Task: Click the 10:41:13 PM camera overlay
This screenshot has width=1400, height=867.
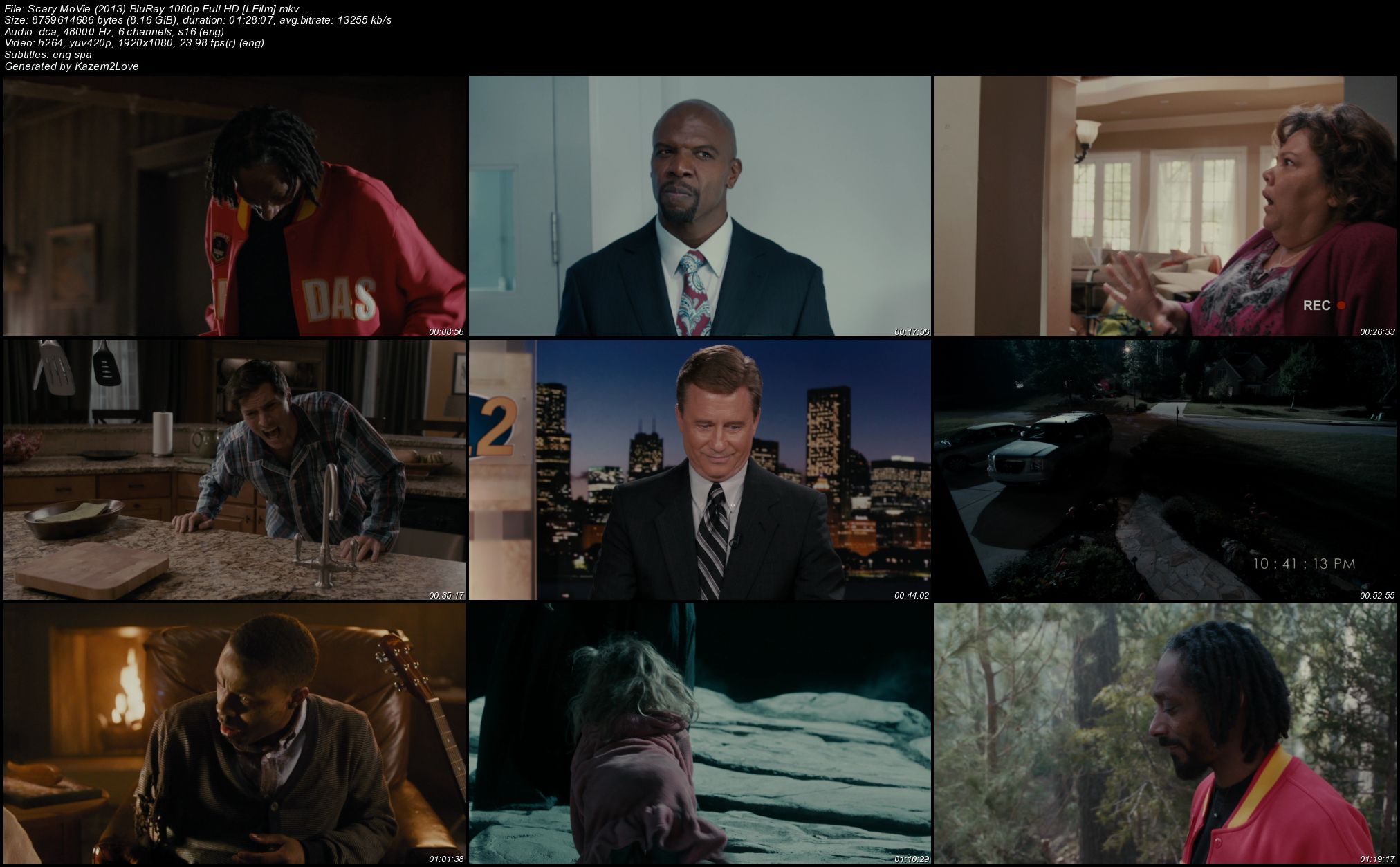Action: (1304, 564)
